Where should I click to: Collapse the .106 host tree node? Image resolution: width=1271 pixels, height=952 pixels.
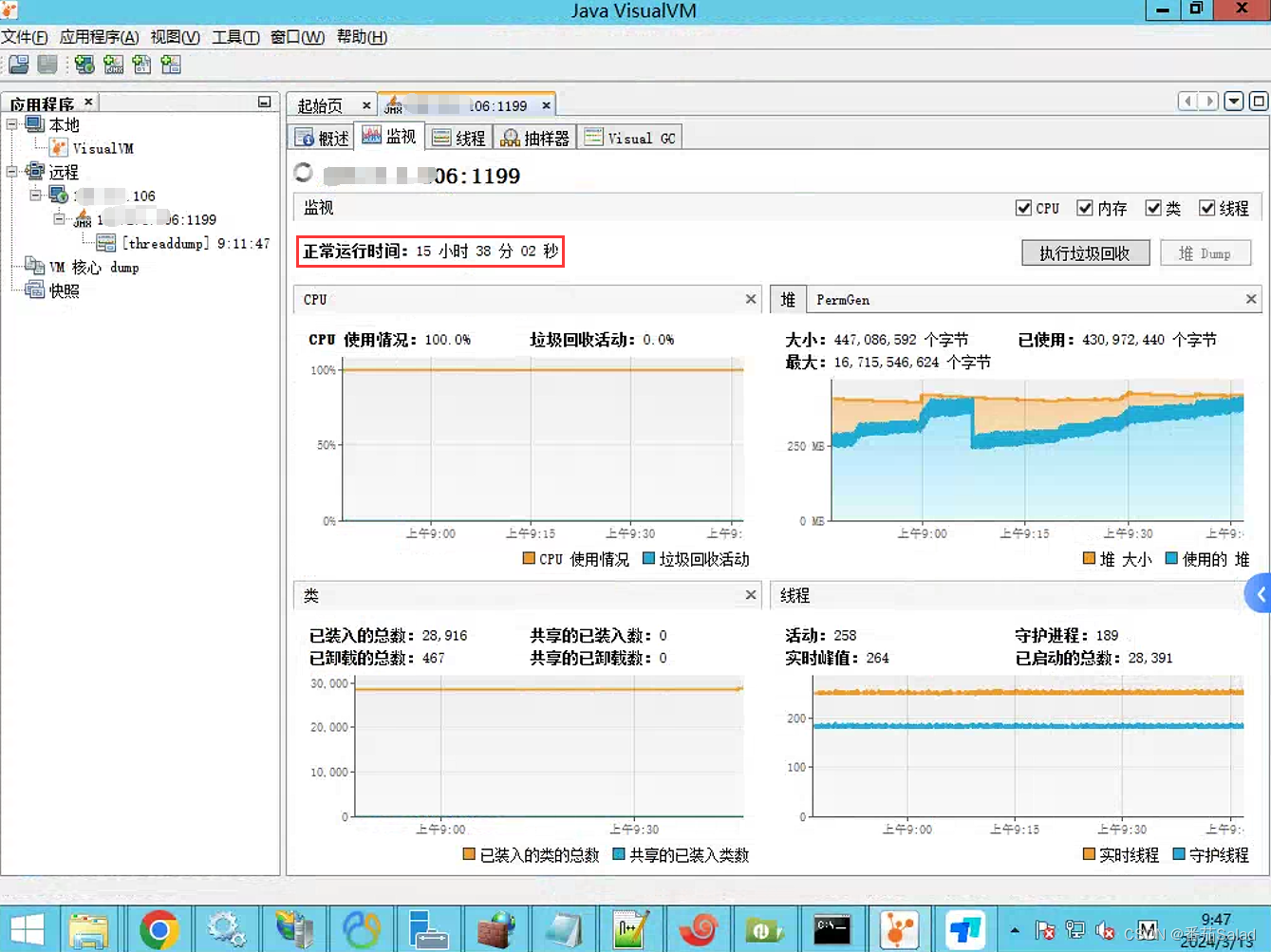coord(35,196)
